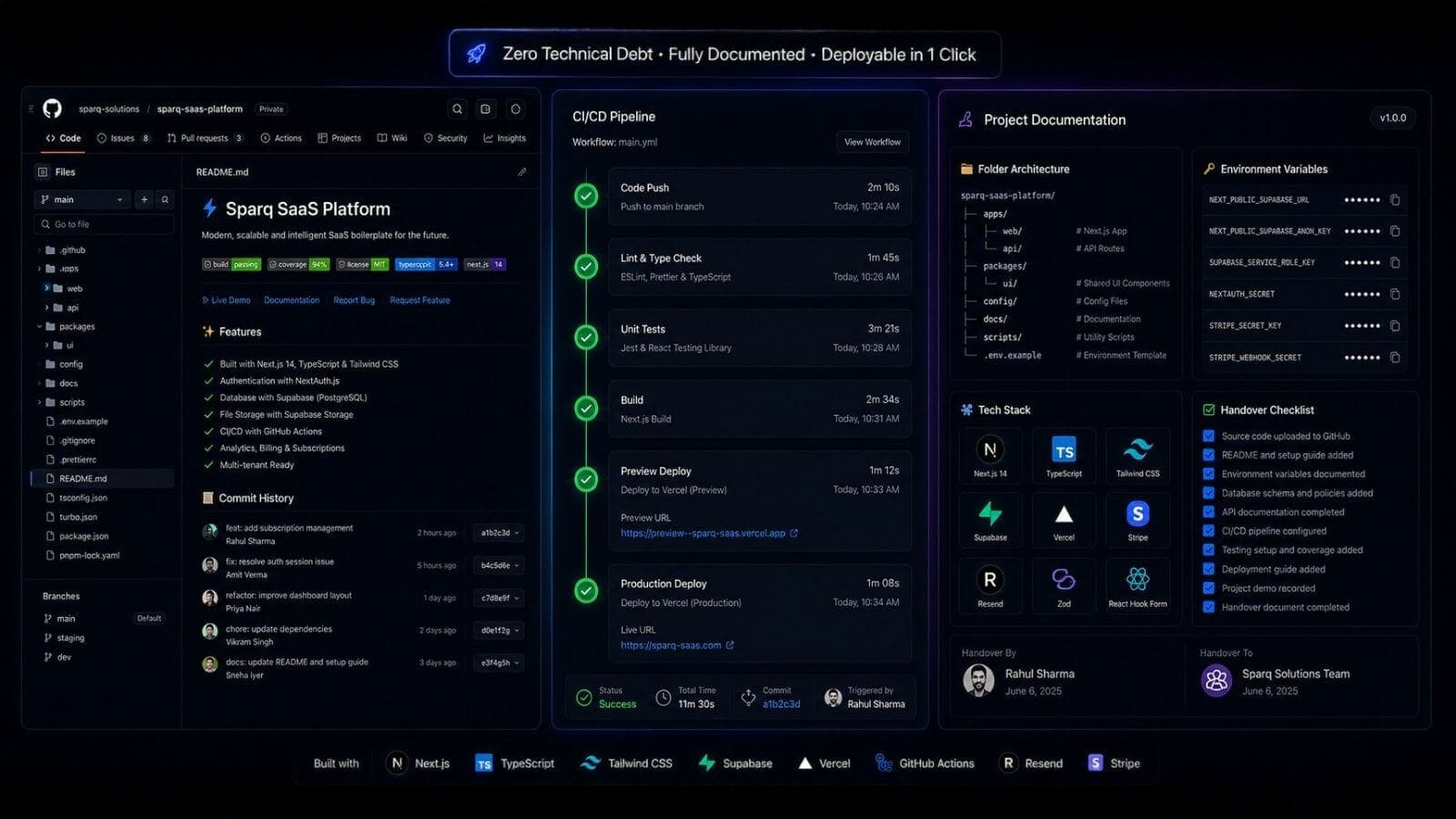Click the pencil edit icon for README.md
The height and width of the screenshot is (819, 1456).
521,171
